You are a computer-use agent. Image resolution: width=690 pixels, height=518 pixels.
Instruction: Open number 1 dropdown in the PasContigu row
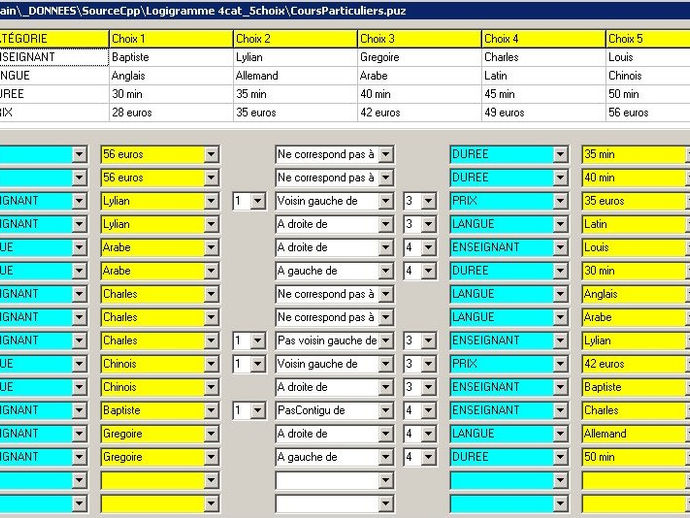[258, 411]
